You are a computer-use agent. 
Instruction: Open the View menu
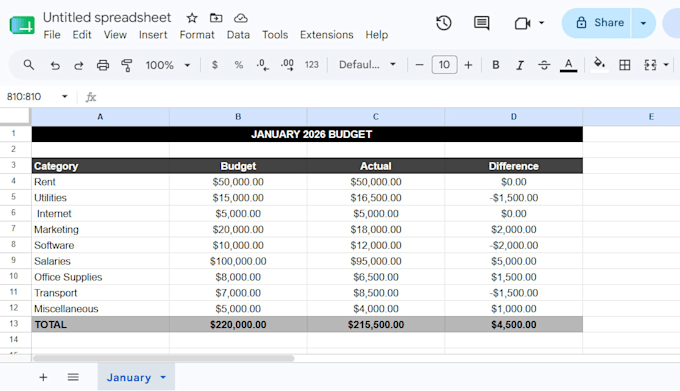click(x=115, y=35)
